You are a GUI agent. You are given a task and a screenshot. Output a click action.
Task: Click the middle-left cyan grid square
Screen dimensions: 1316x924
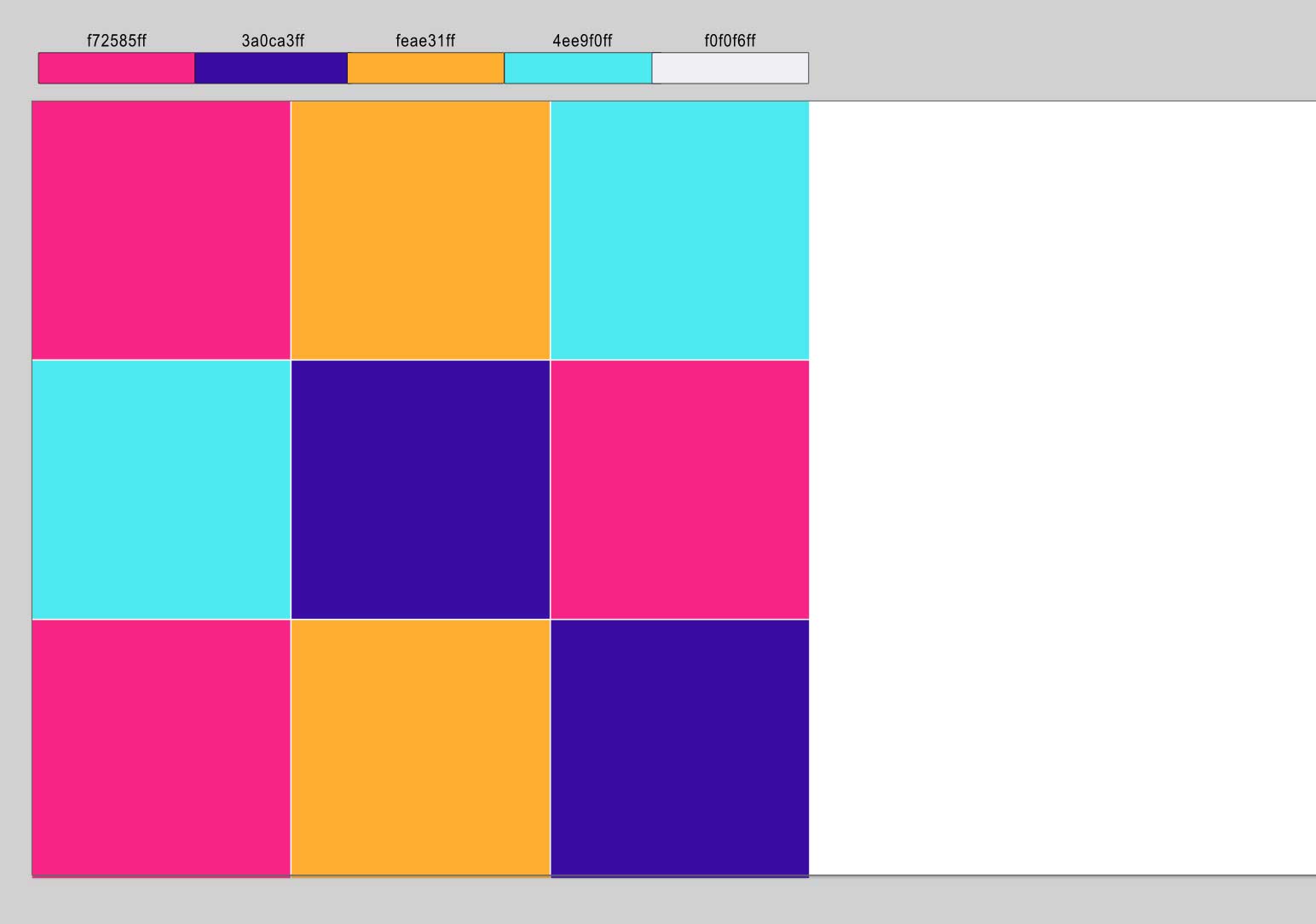click(x=161, y=489)
